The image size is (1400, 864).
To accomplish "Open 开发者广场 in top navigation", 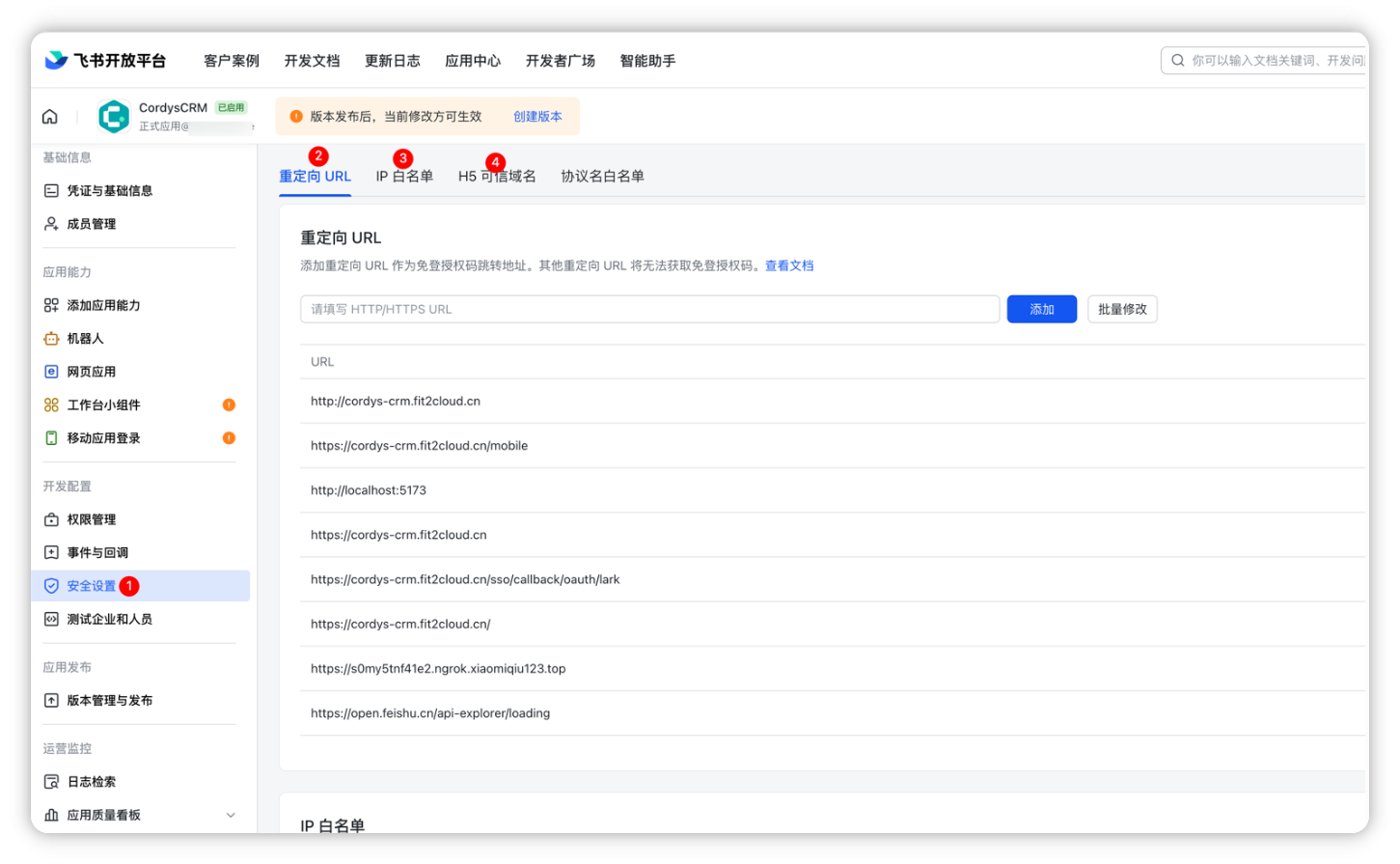I will (561, 61).
